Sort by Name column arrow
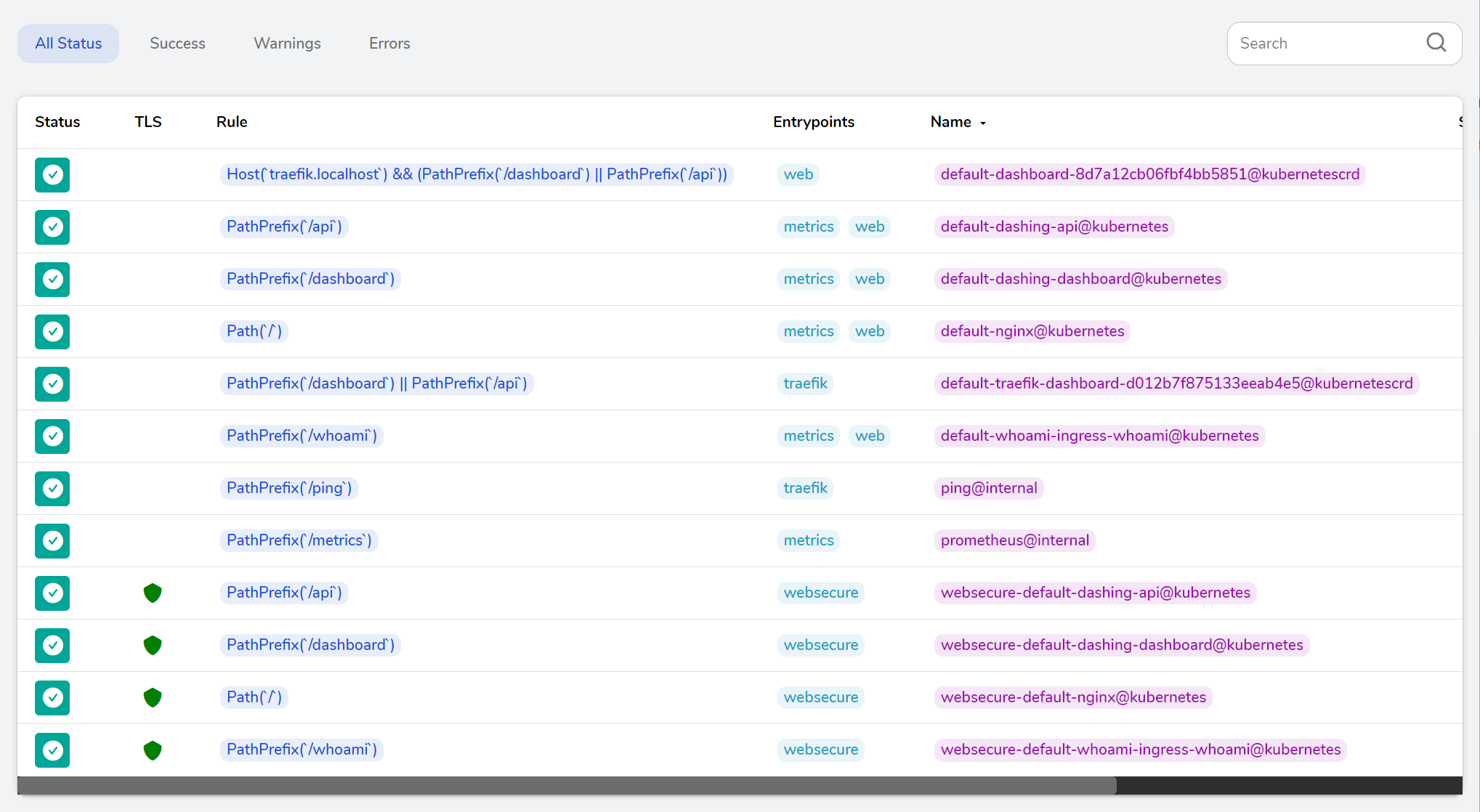The image size is (1480, 812). tap(982, 123)
